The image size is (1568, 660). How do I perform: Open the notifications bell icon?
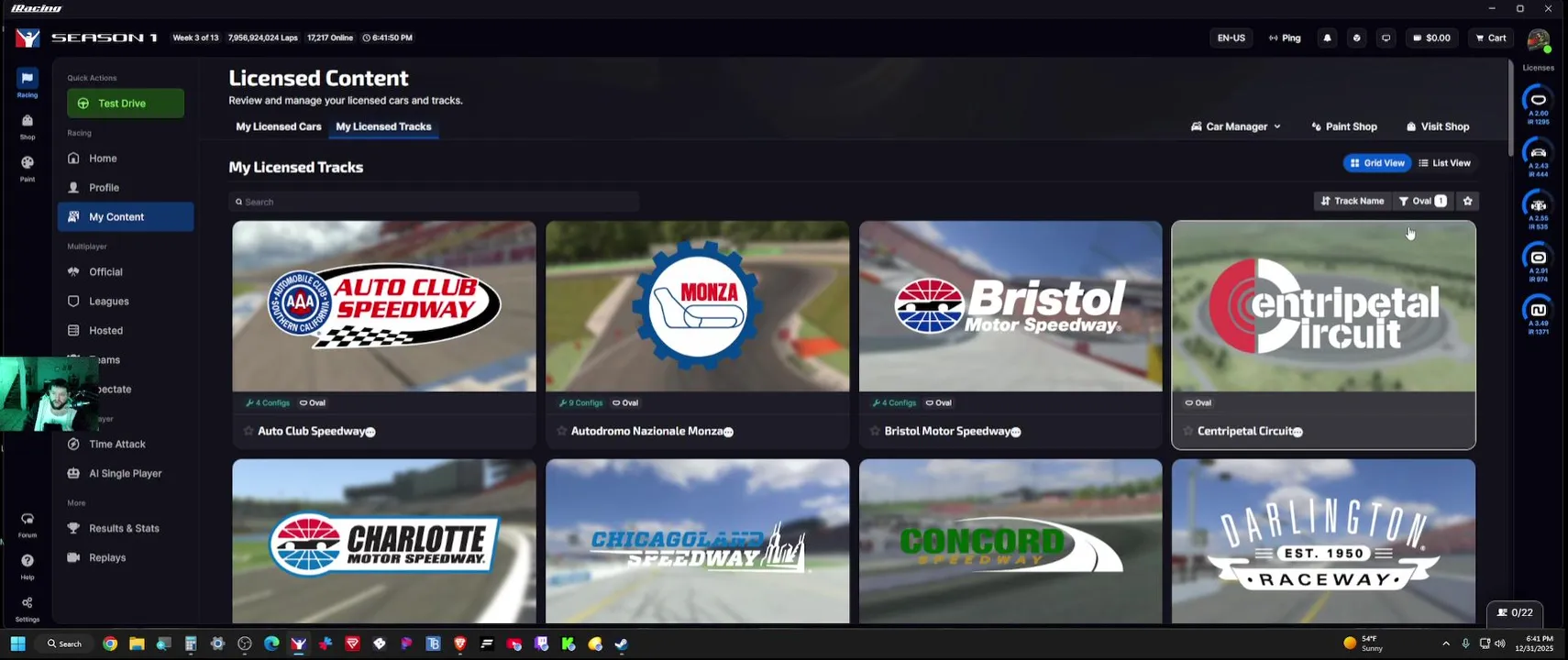(x=1327, y=38)
